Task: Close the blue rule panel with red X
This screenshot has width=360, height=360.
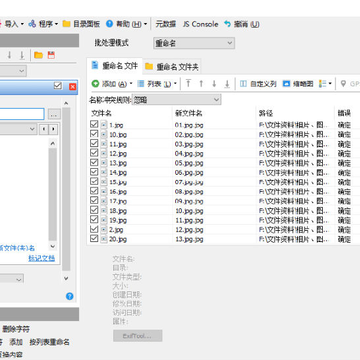Action: 72,87
